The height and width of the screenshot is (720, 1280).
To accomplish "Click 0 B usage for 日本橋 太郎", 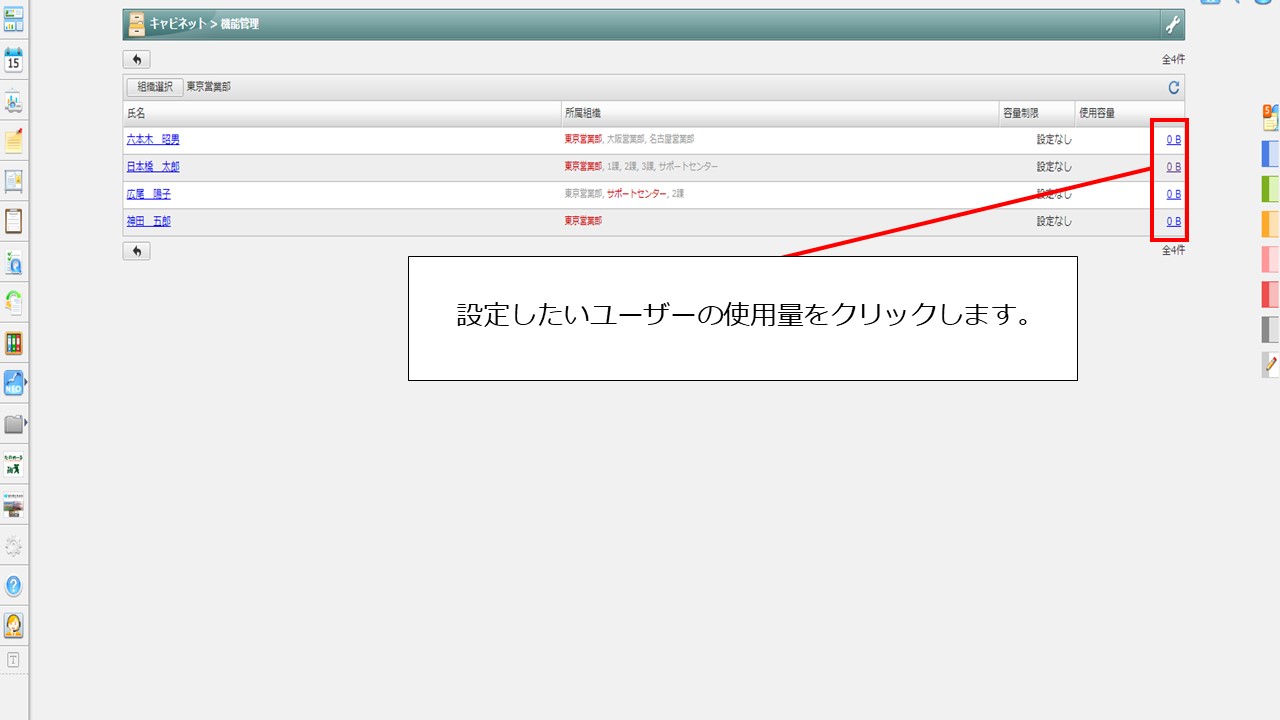I will [x=1173, y=167].
